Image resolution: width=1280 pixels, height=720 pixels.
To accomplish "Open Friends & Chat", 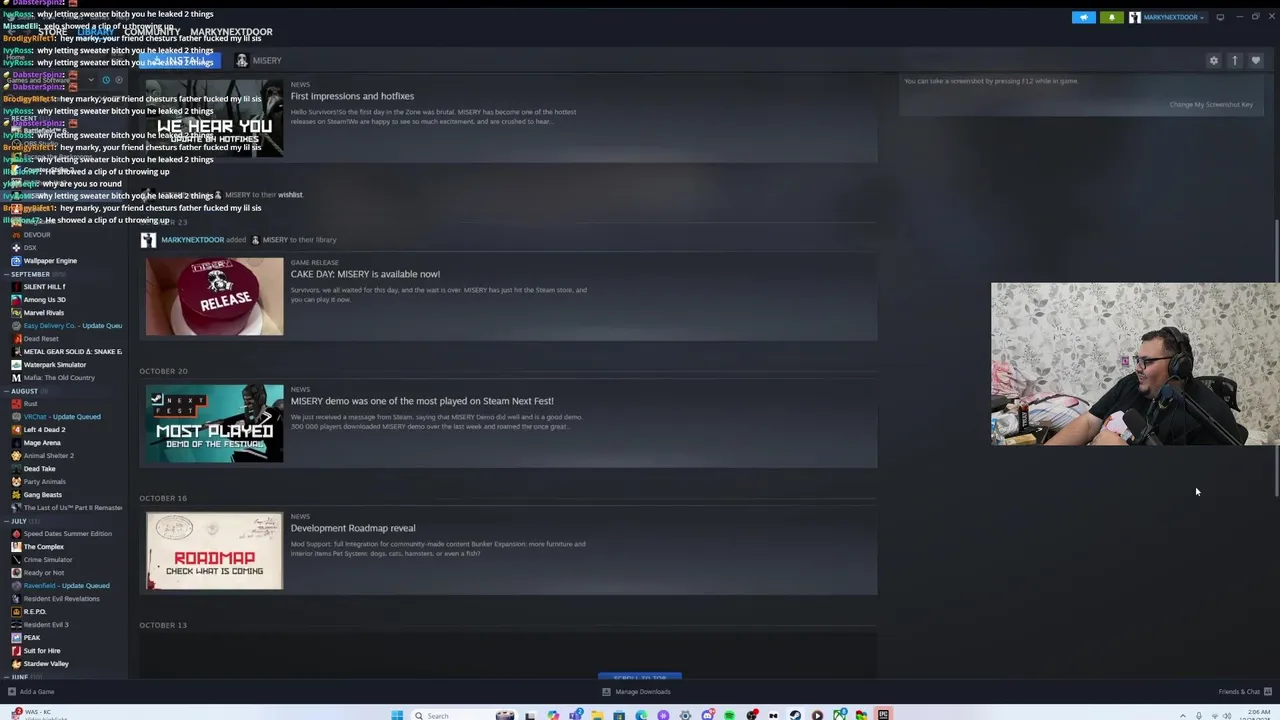I will tap(1245, 692).
